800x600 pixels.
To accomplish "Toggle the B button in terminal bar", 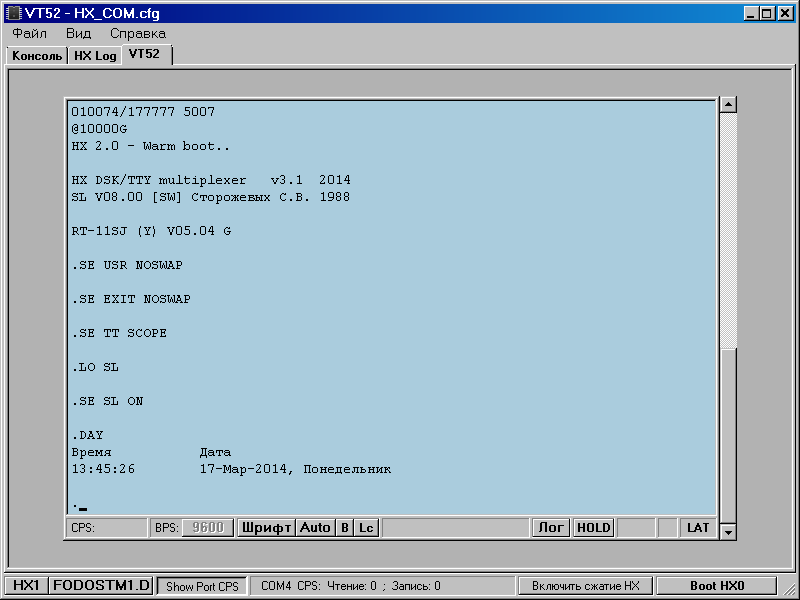I will pos(345,527).
